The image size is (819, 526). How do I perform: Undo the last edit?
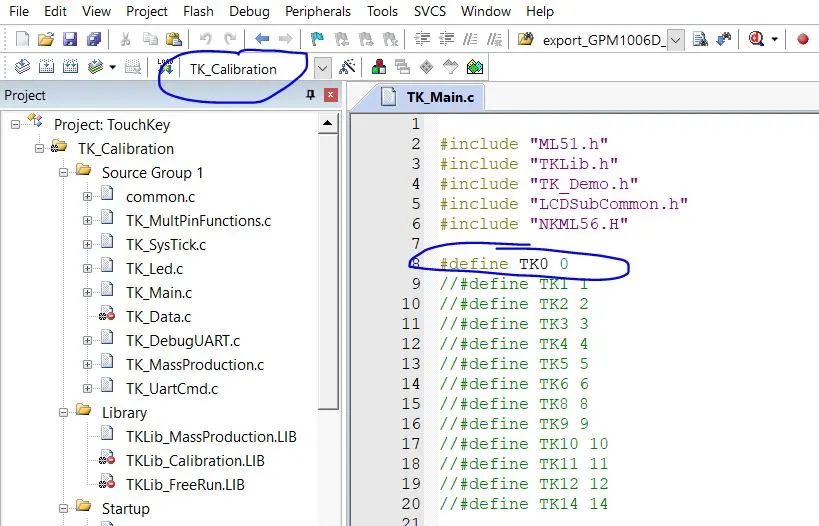205,39
